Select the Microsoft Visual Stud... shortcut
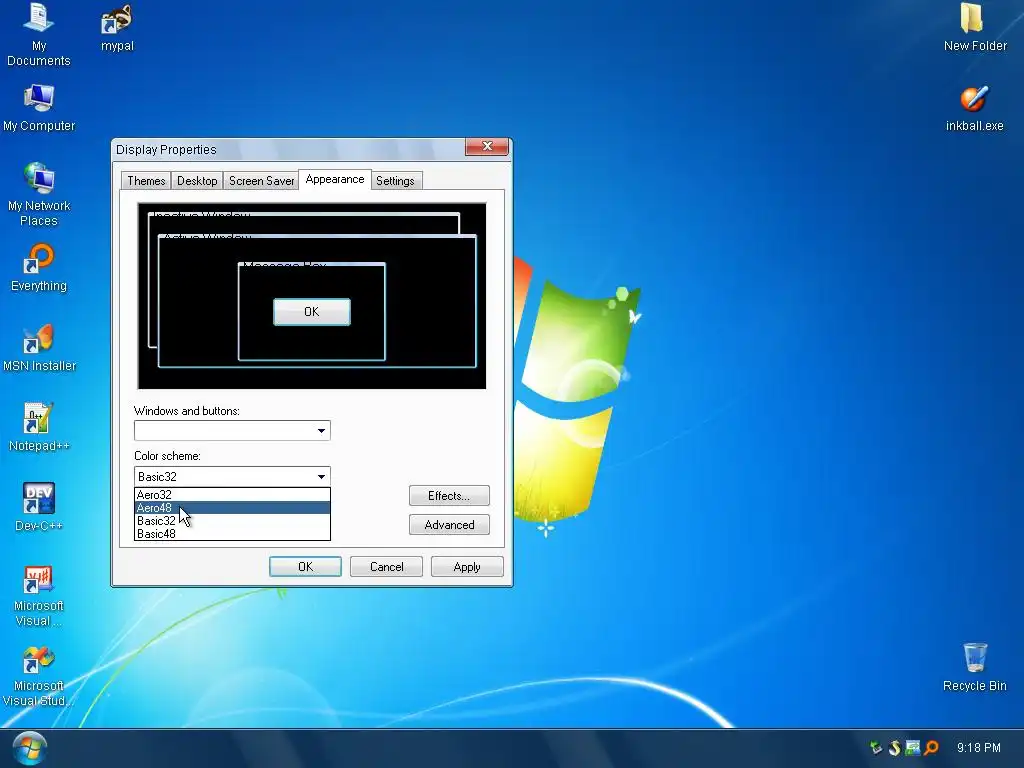Screen dimensions: 1024x768 pyautogui.click(x=39, y=676)
